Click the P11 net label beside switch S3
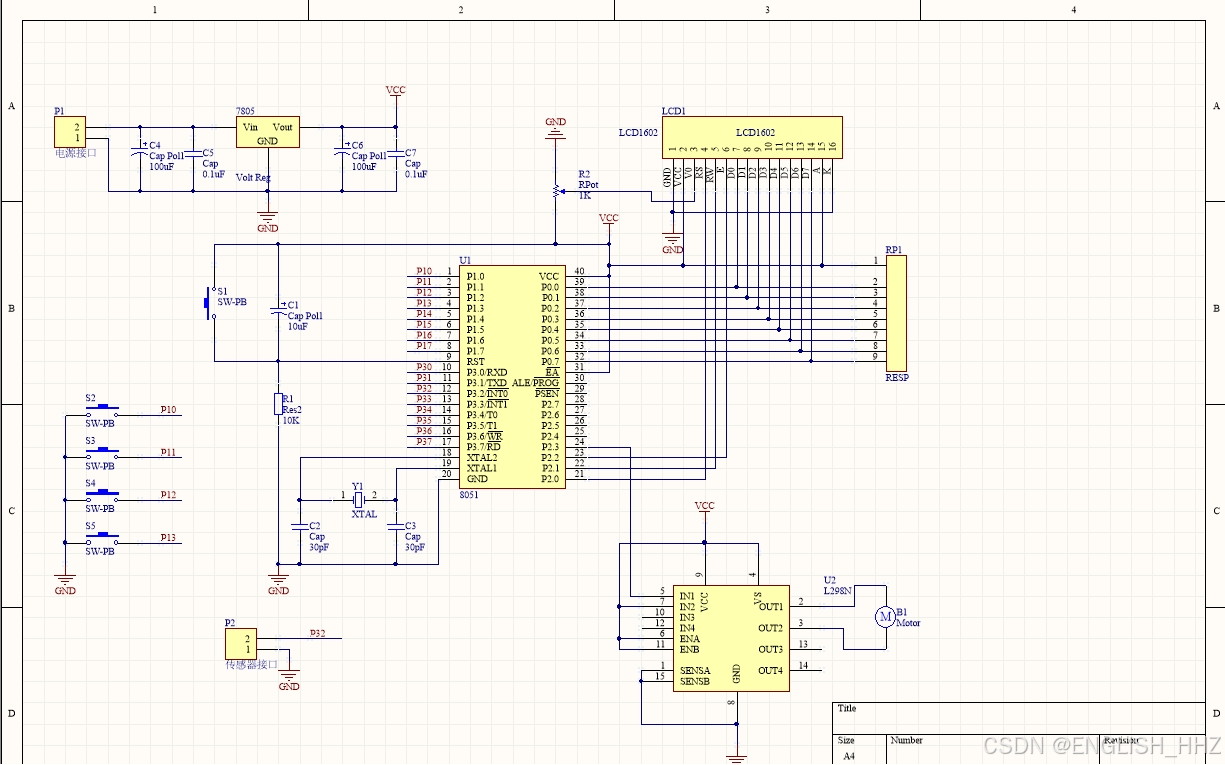 pos(169,452)
